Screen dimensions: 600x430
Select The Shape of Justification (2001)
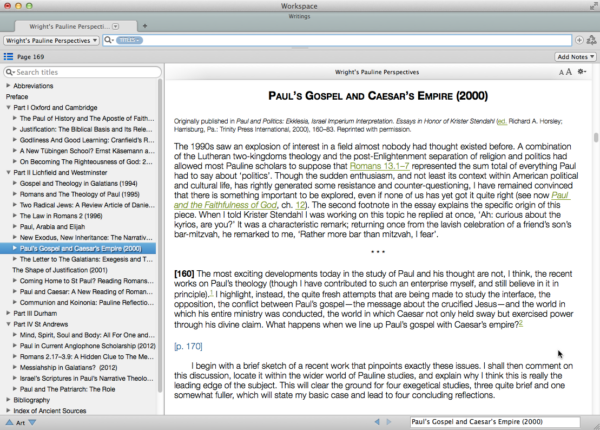click(x=60, y=270)
